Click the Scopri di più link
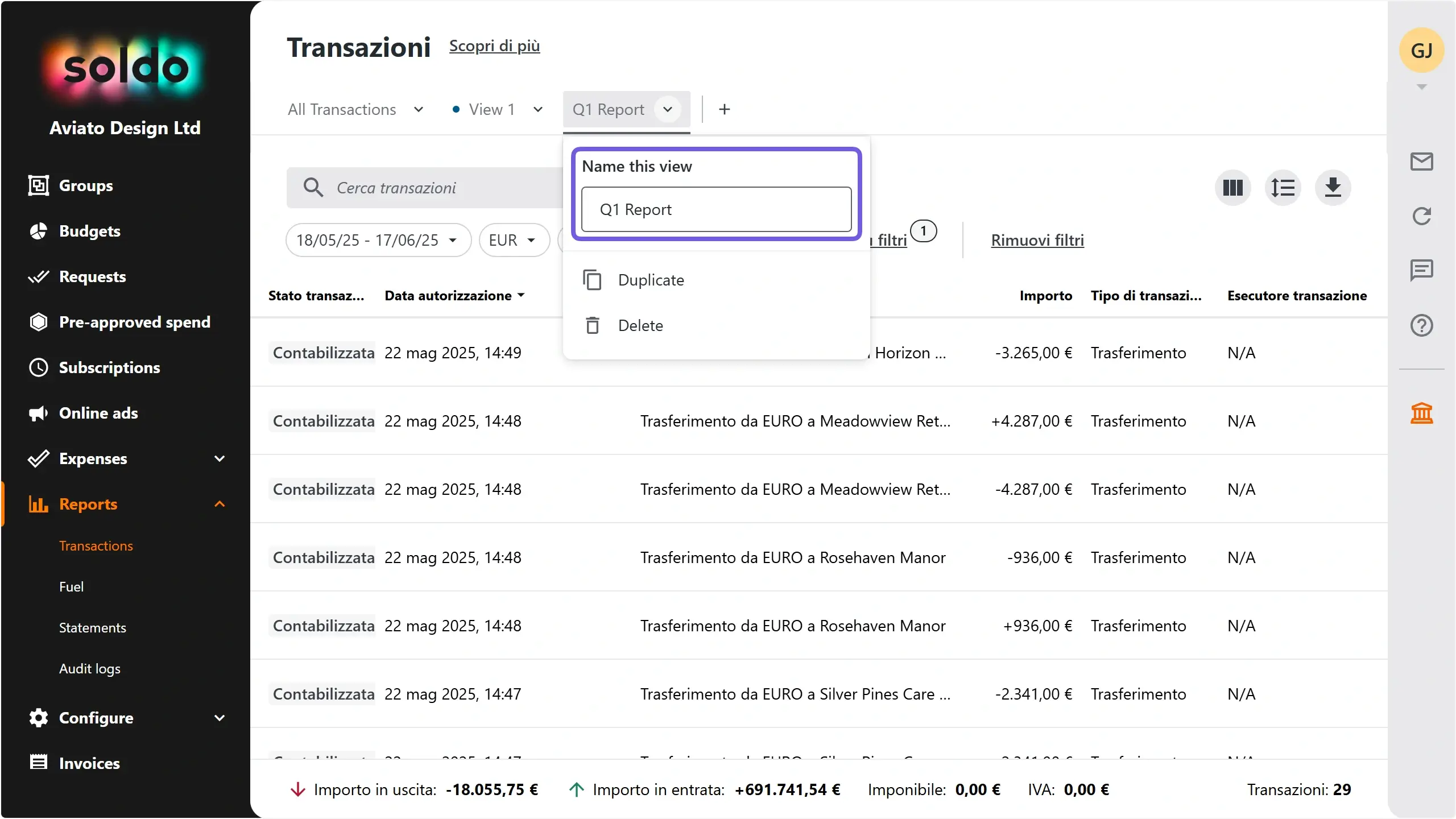This screenshot has width=1456, height=819. pos(494,45)
